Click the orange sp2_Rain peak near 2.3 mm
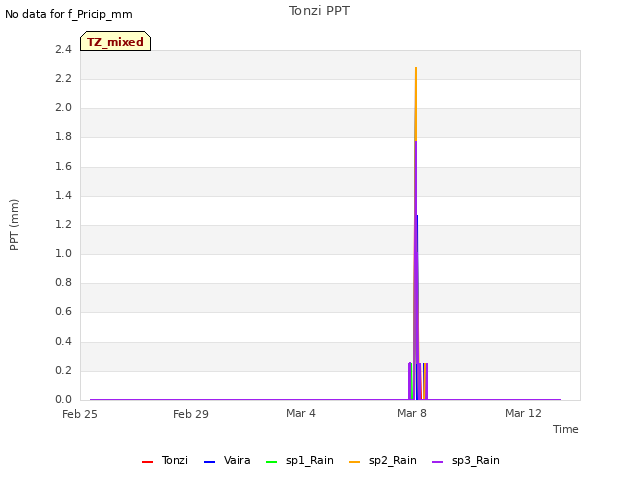The width and height of the screenshot is (640, 480). point(416,69)
